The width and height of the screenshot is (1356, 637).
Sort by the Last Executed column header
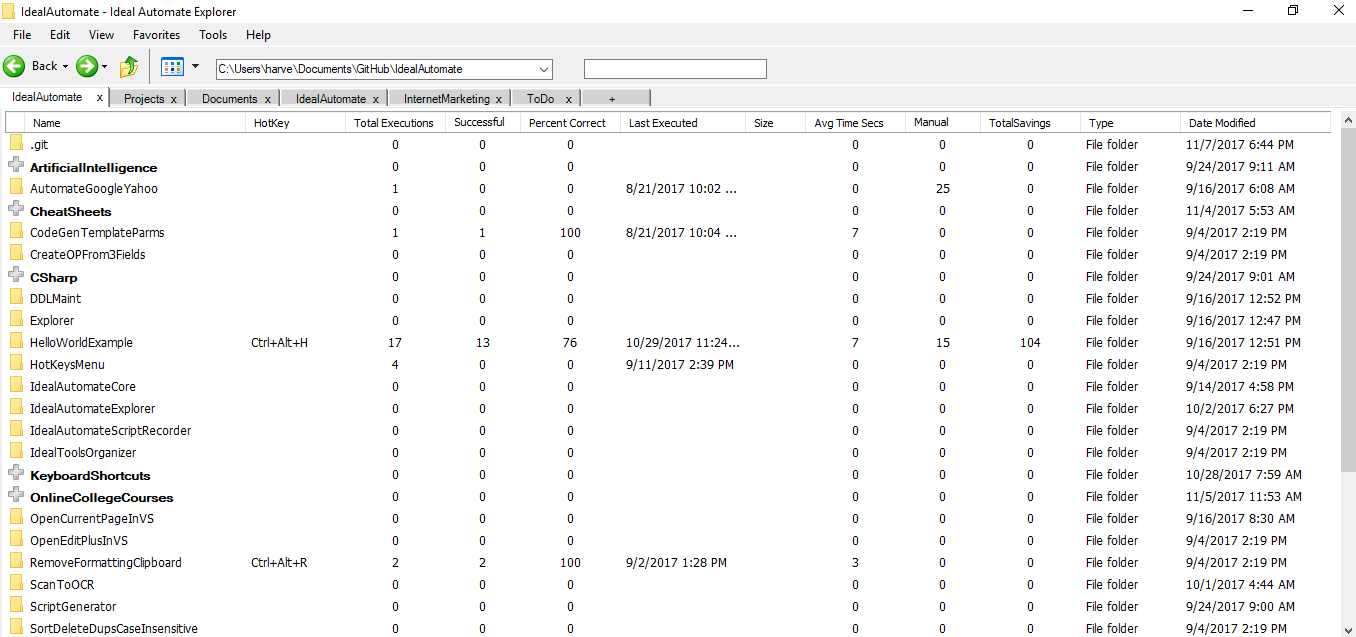point(683,123)
